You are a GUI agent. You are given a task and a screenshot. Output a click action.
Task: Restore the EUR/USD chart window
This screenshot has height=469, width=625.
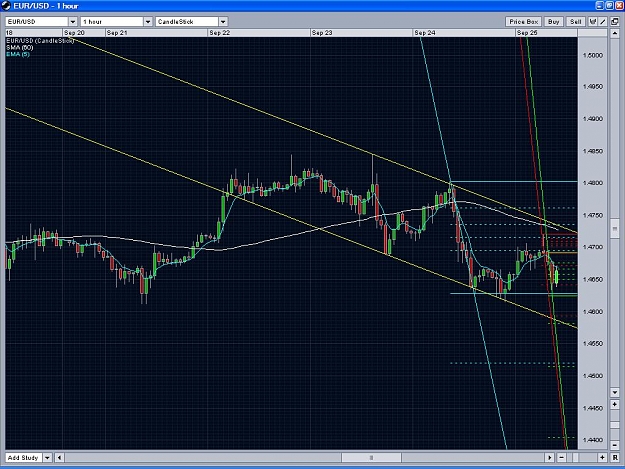coord(609,6)
